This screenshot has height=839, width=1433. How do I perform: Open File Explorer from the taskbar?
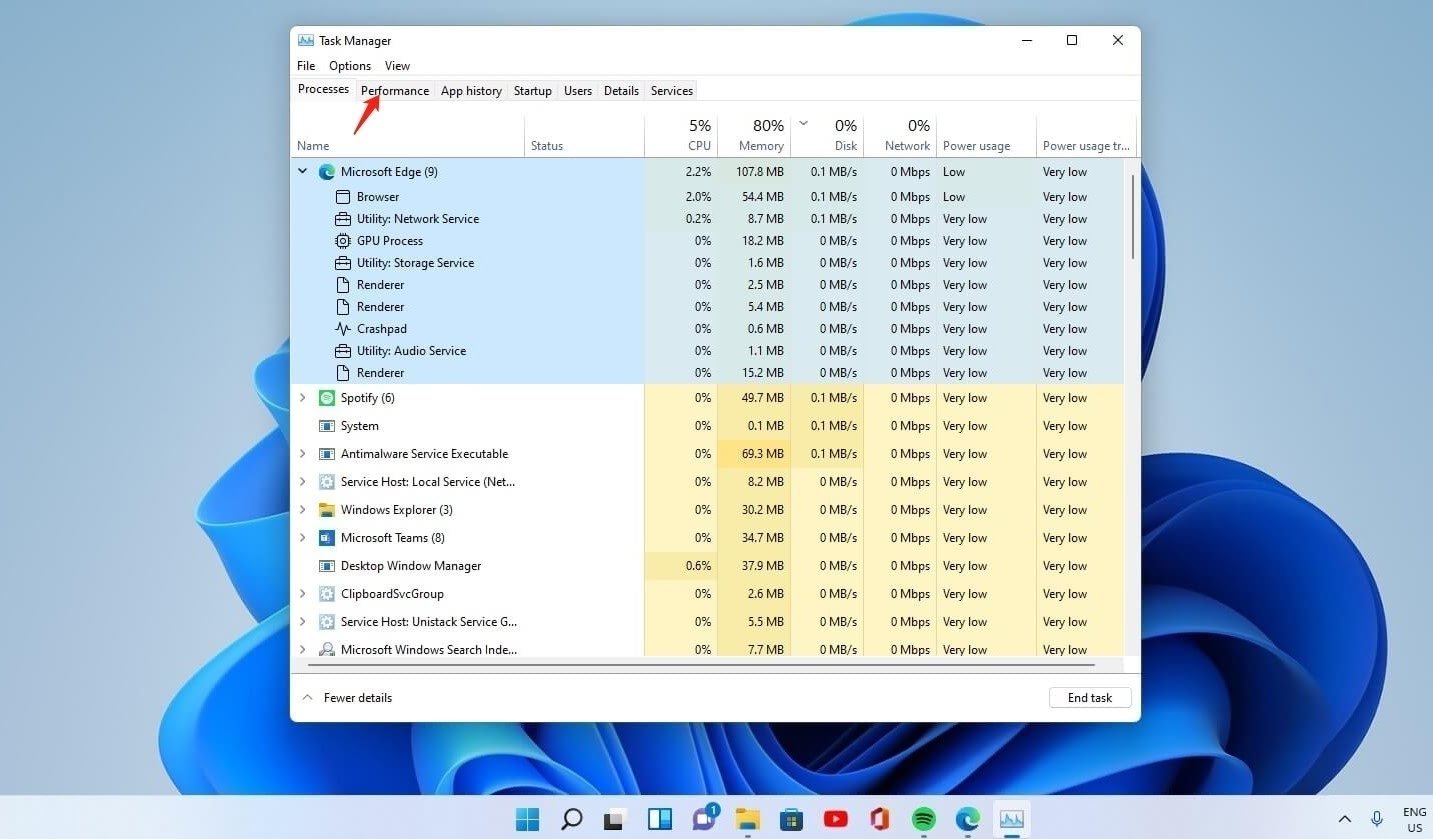pyautogui.click(x=747, y=819)
